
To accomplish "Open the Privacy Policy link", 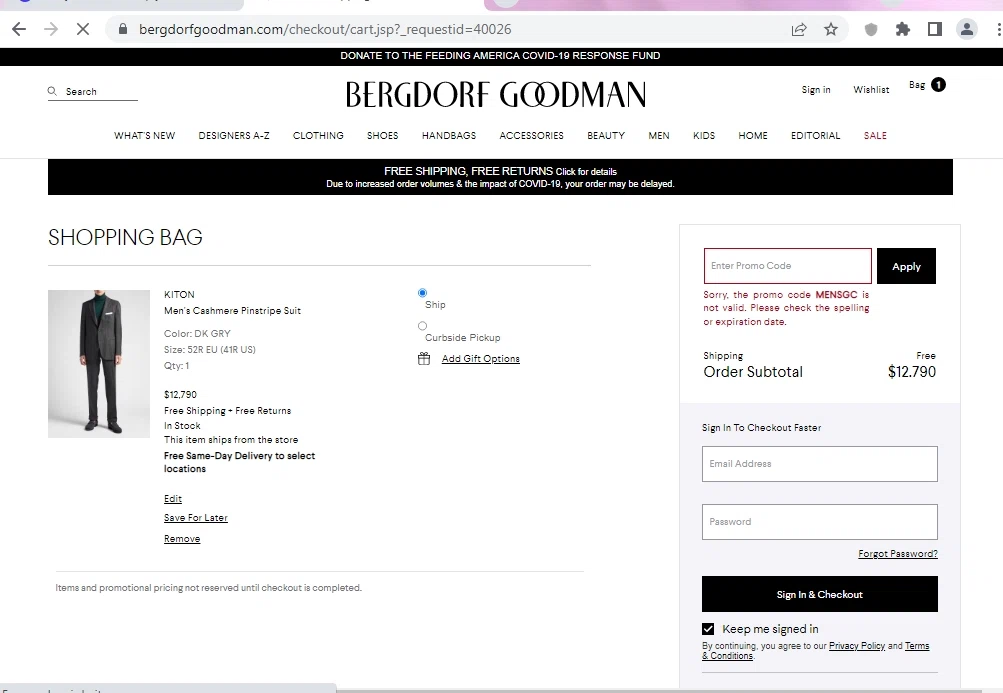I will [857, 646].
